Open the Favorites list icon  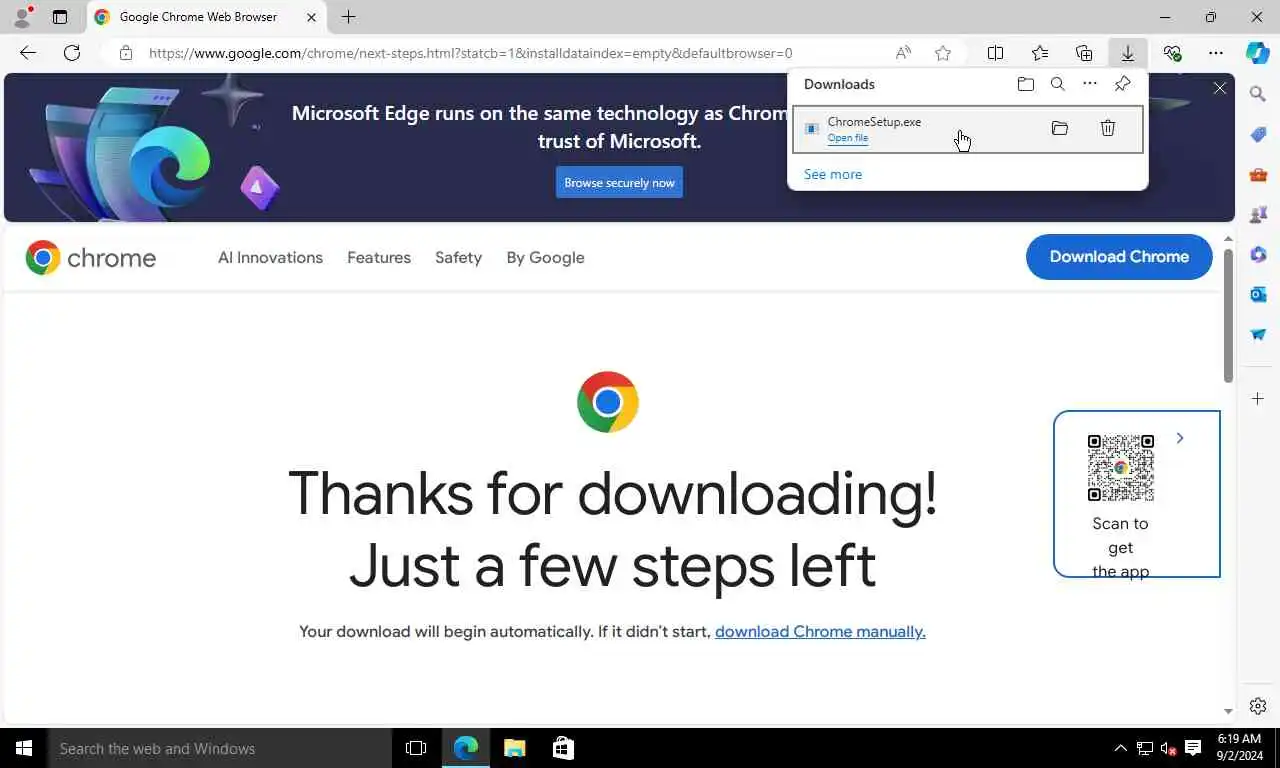pos(1040,53)
